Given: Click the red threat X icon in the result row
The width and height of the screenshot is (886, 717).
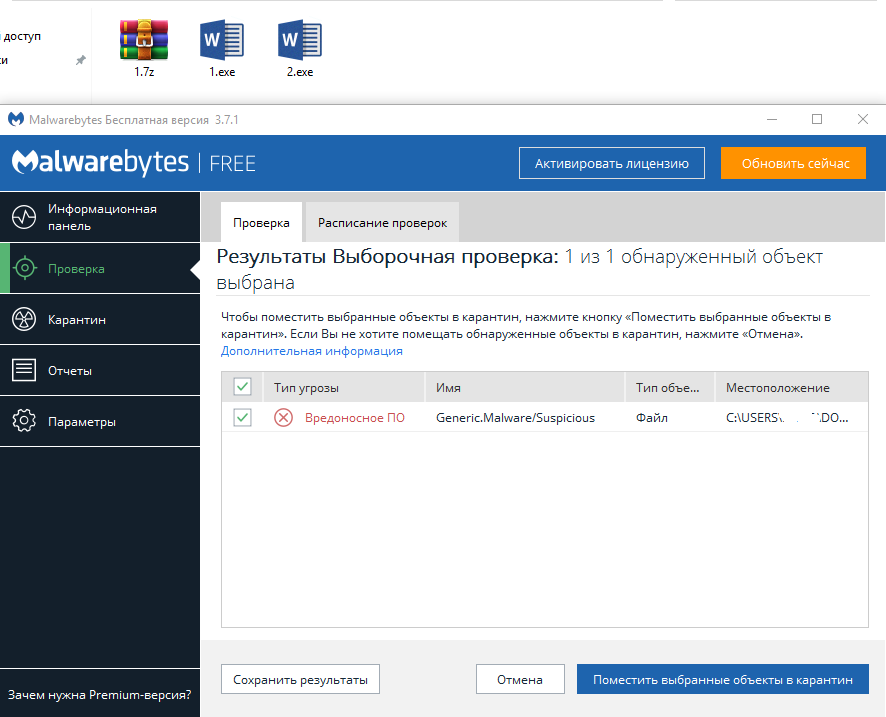Looking at the screenshot, I should tap(283, 418).
